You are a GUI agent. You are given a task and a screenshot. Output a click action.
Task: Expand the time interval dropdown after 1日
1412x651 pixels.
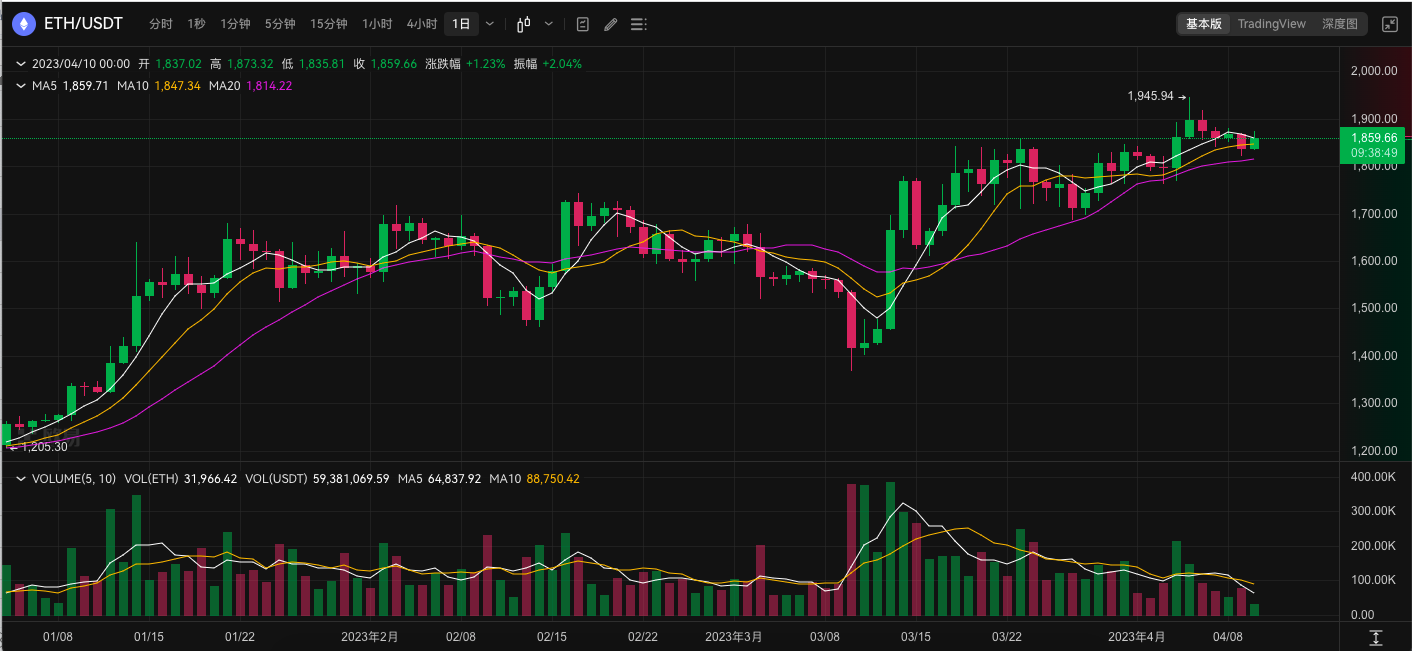489,24
